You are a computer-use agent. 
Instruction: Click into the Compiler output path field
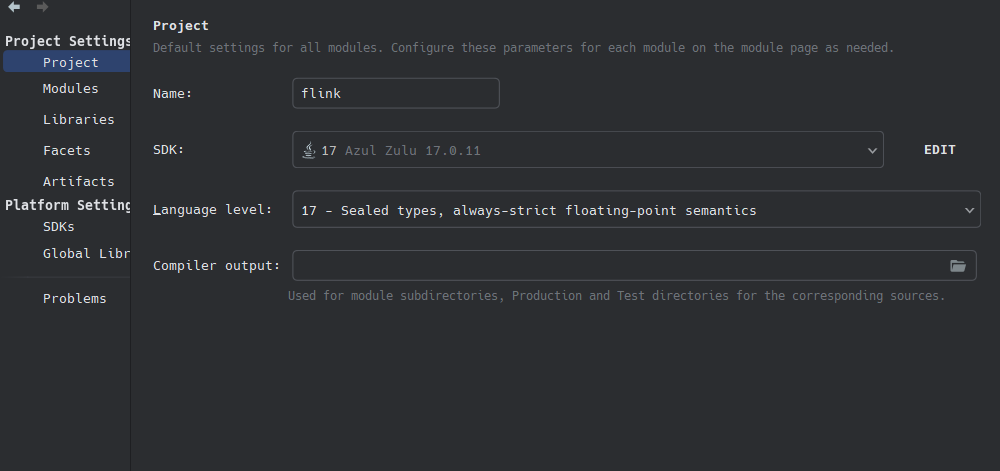[x=619, y=265]
